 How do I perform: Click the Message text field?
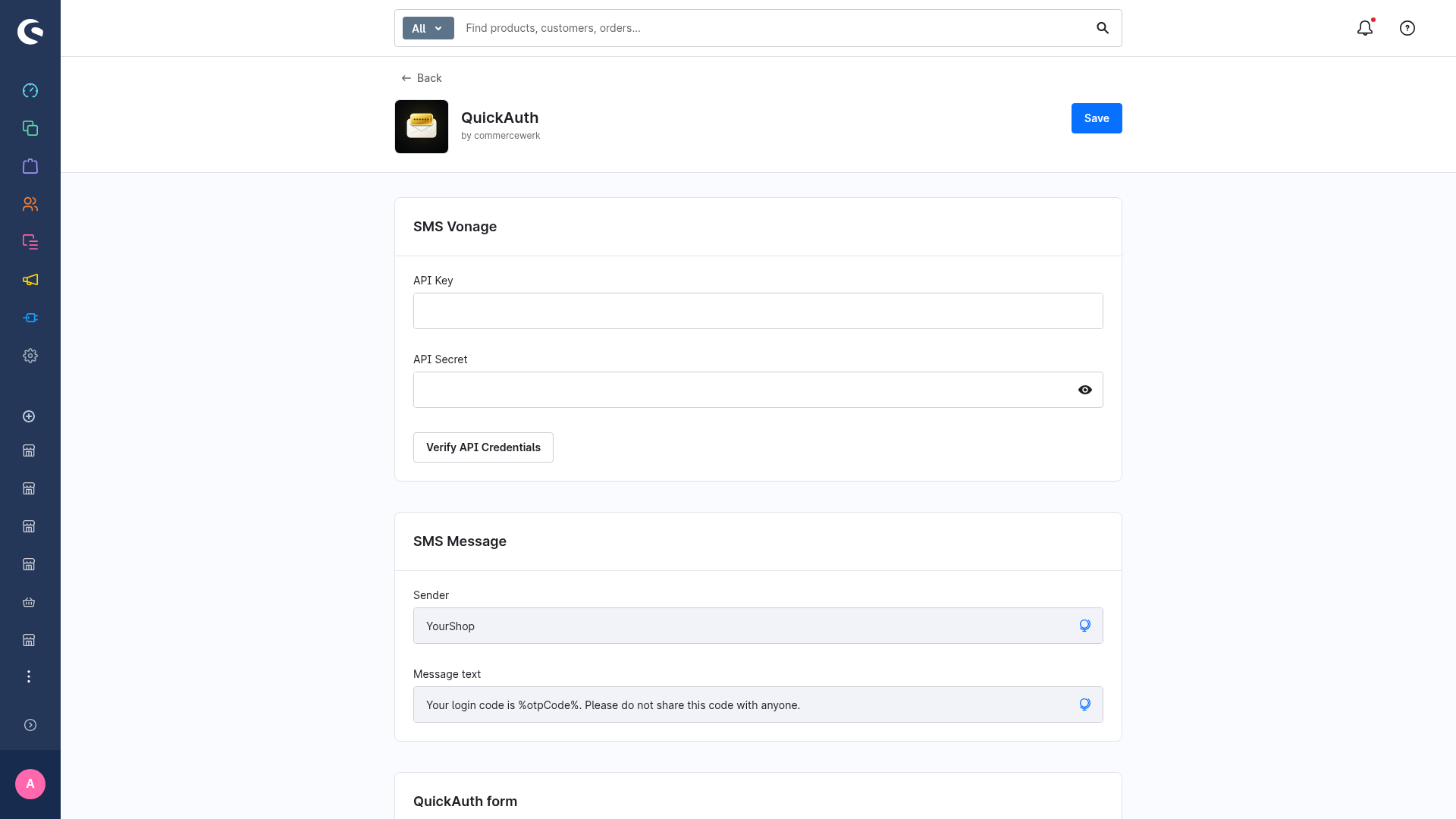point(758,704)
